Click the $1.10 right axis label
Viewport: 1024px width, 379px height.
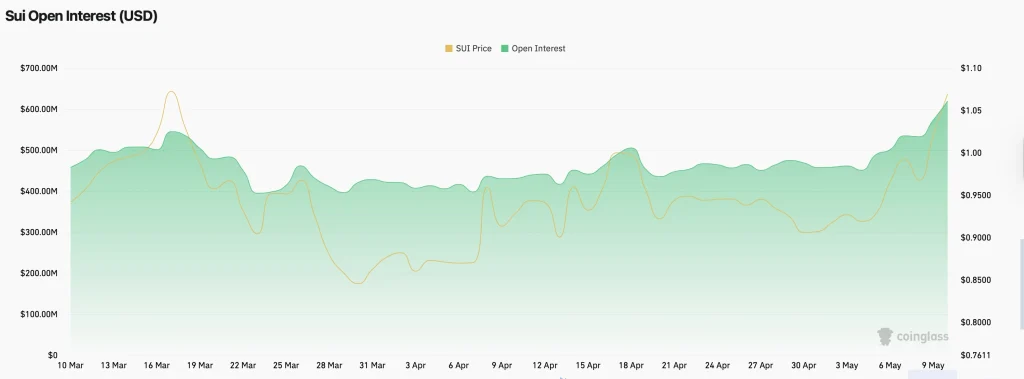(970, 68)
